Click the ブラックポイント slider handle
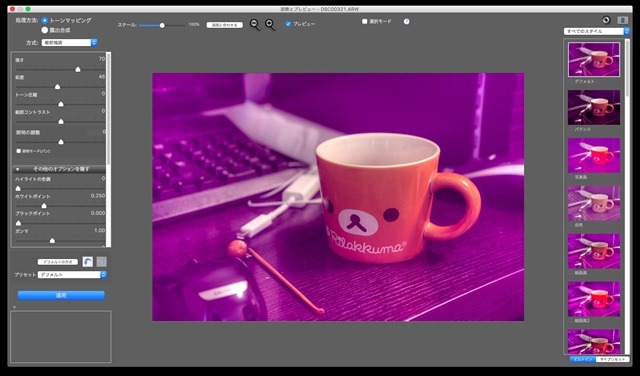 (18, 223)
